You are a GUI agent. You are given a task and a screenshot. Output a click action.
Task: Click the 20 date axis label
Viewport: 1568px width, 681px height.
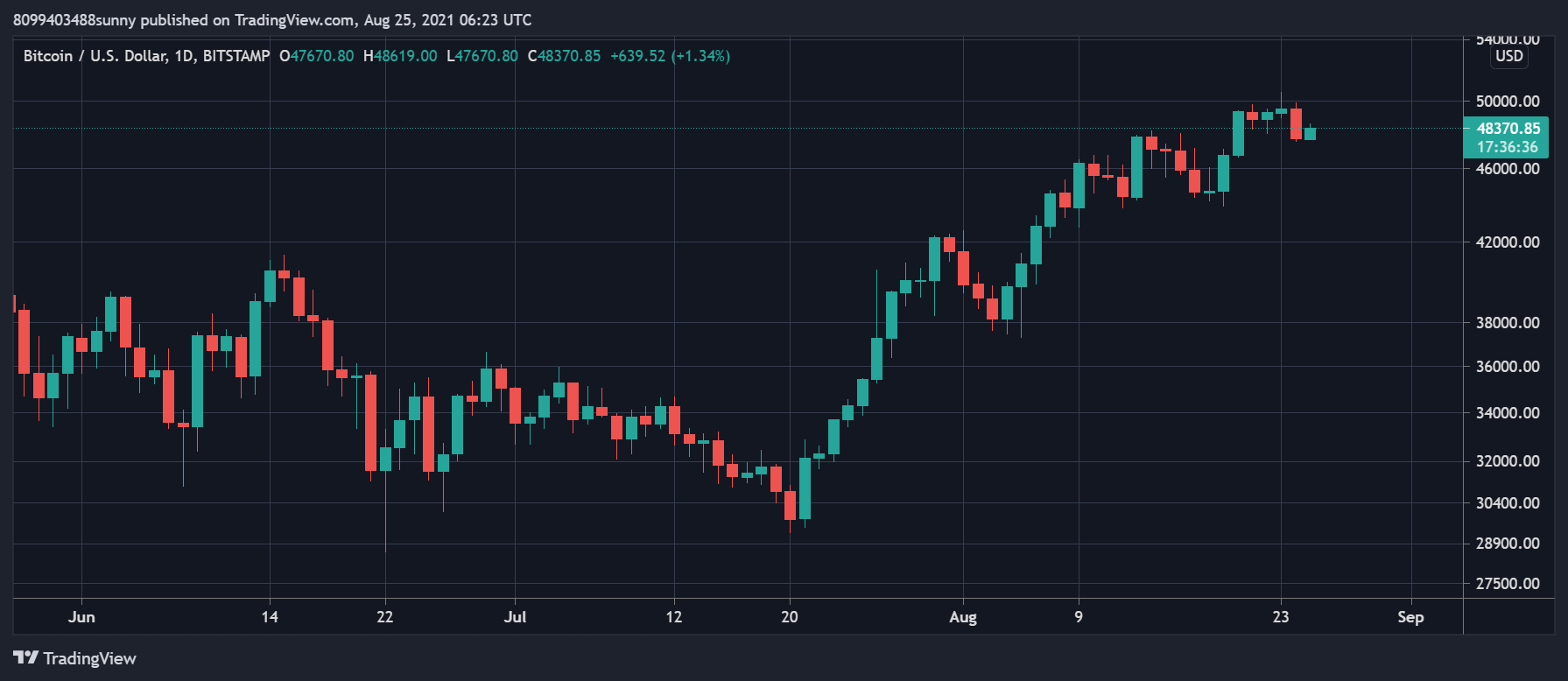pos(790,617)
